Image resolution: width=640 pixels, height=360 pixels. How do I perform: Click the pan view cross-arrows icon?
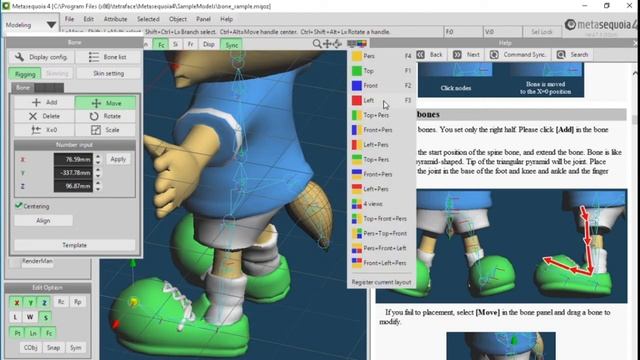pyautogui.click(x=327, y=44)
